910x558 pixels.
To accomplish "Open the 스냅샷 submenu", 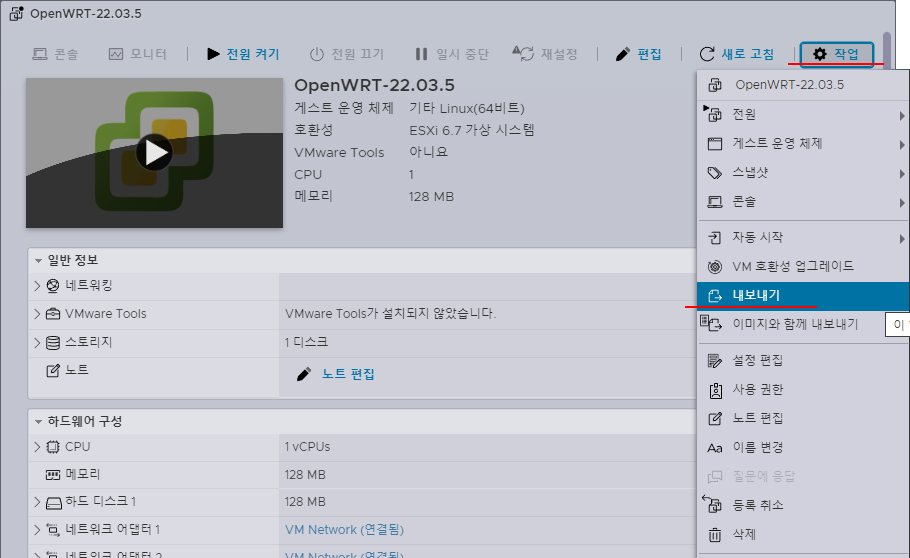I will [803, 172].
